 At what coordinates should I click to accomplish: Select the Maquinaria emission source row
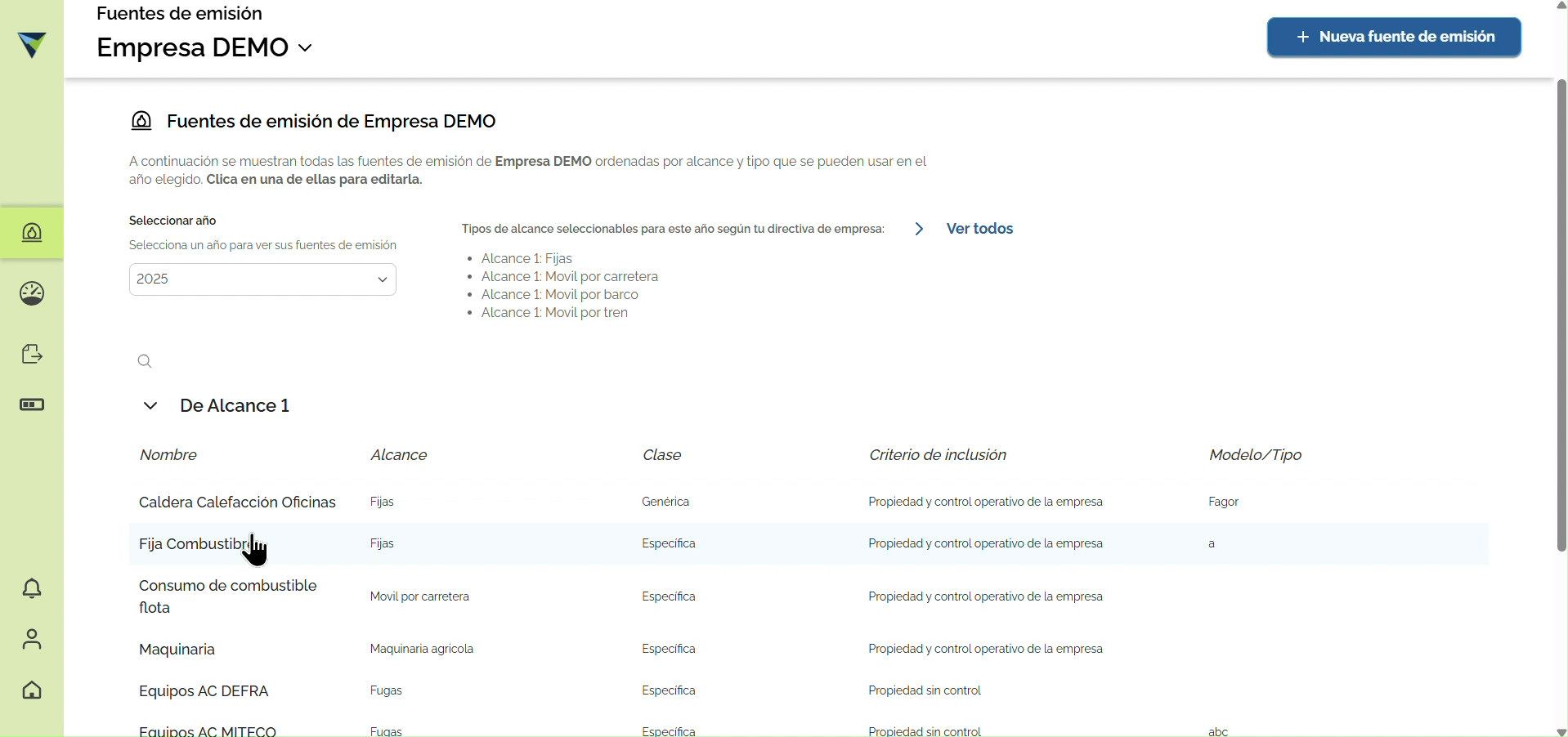tap(809, 650)
